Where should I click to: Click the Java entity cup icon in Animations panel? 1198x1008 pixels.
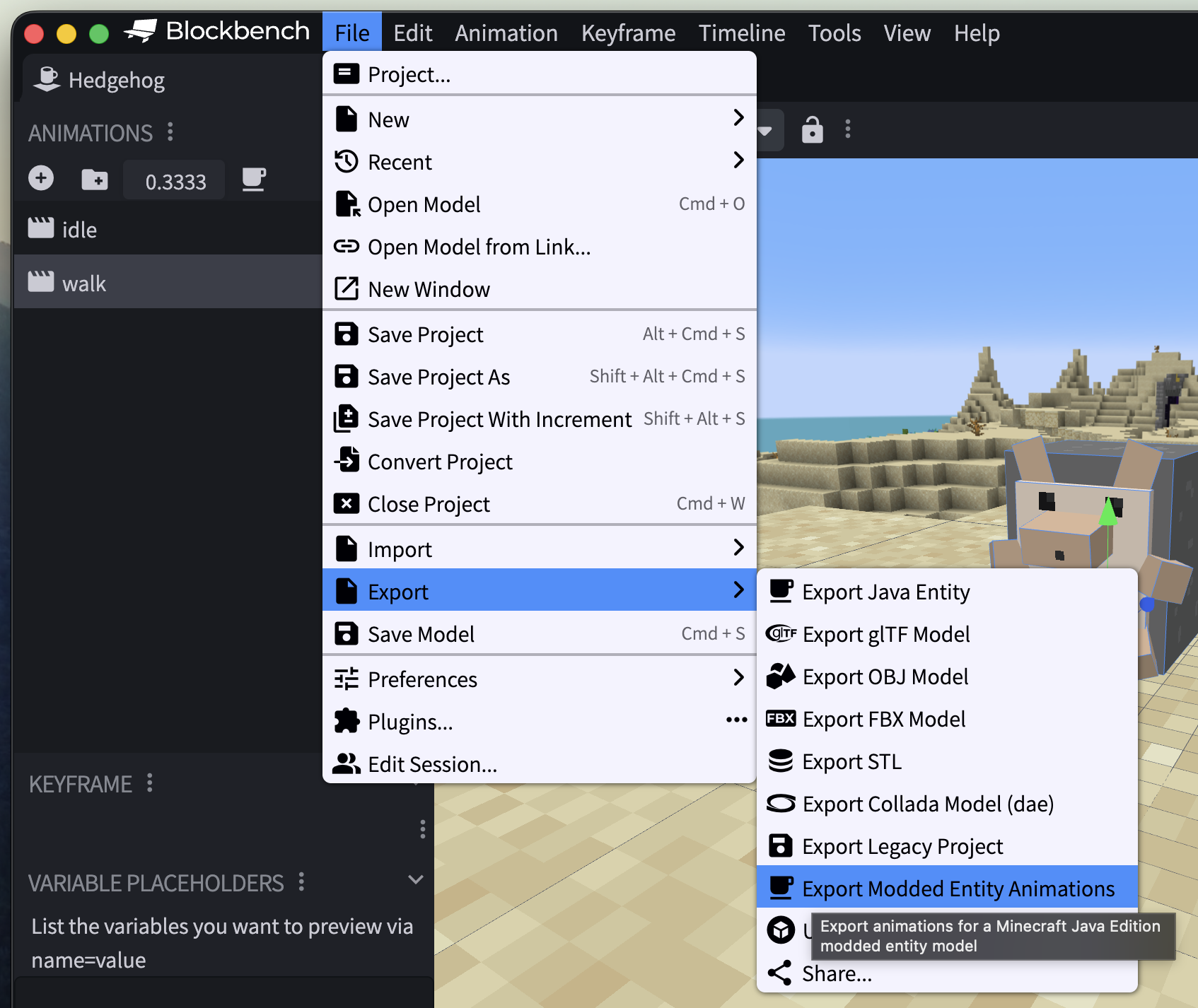(254, 179)
